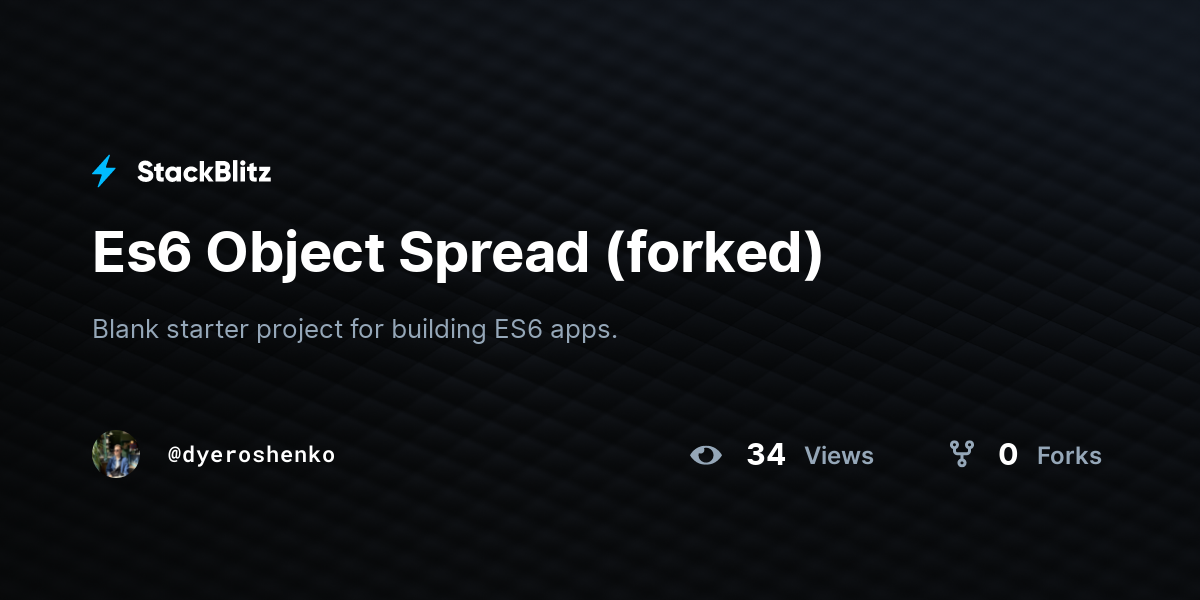Click the fork branch icon
This screenshot has height=600, width=1200.
[x=962, y=455]
